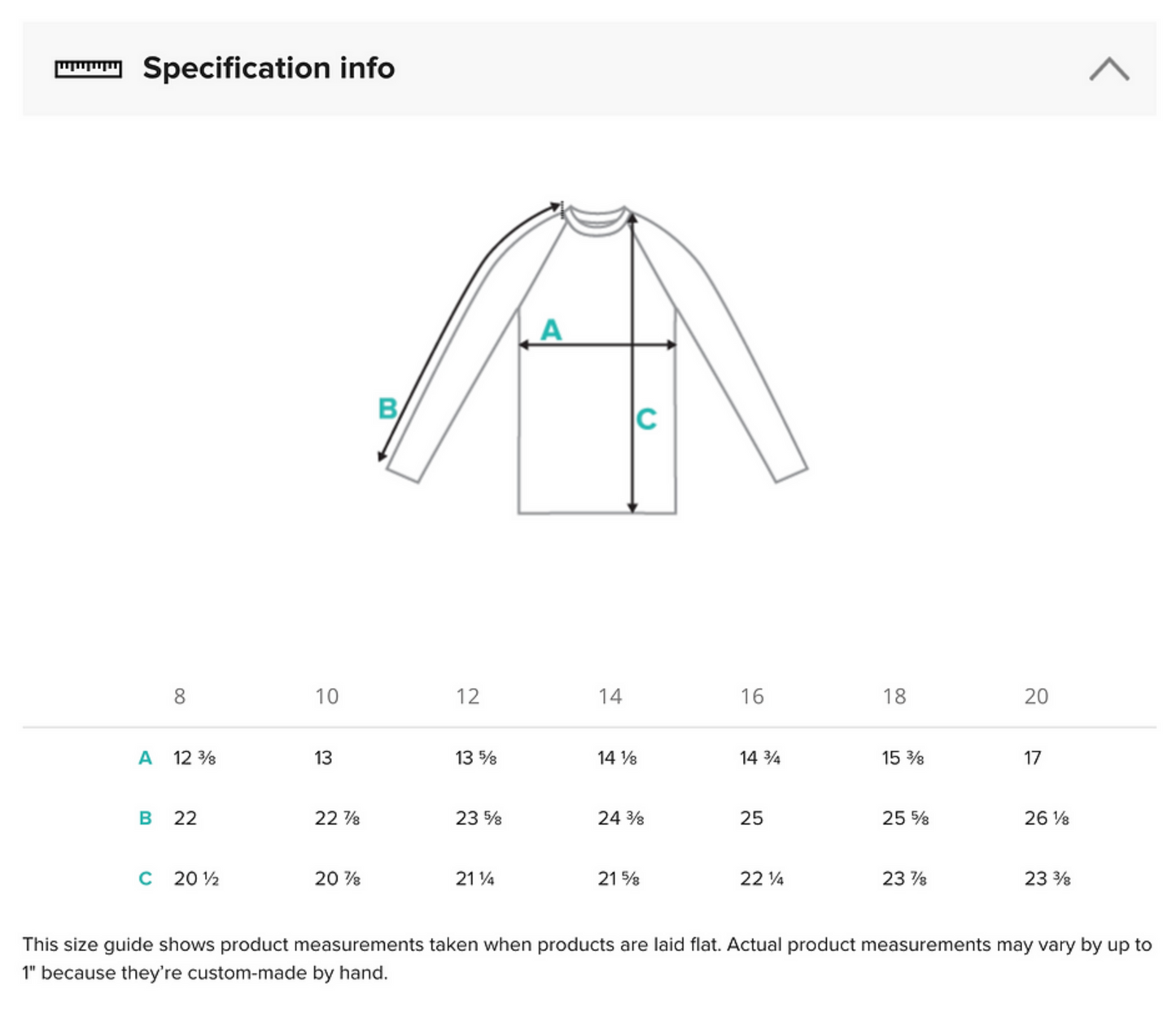Select the size 10 column header
This screenshot has height=1012, width=1176.
coord(326,696)
